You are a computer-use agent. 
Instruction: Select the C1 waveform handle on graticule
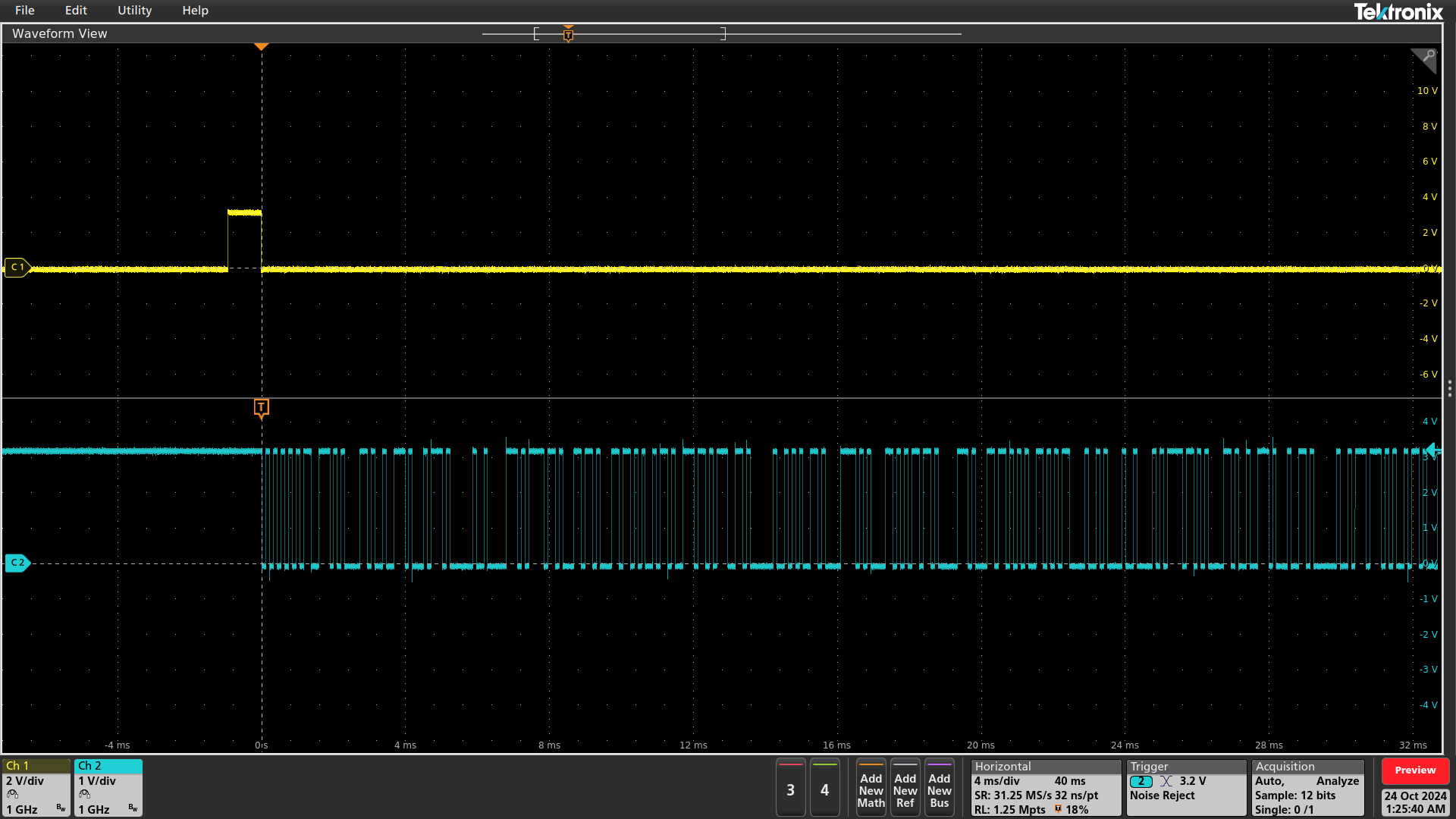(x=17, y=267)
